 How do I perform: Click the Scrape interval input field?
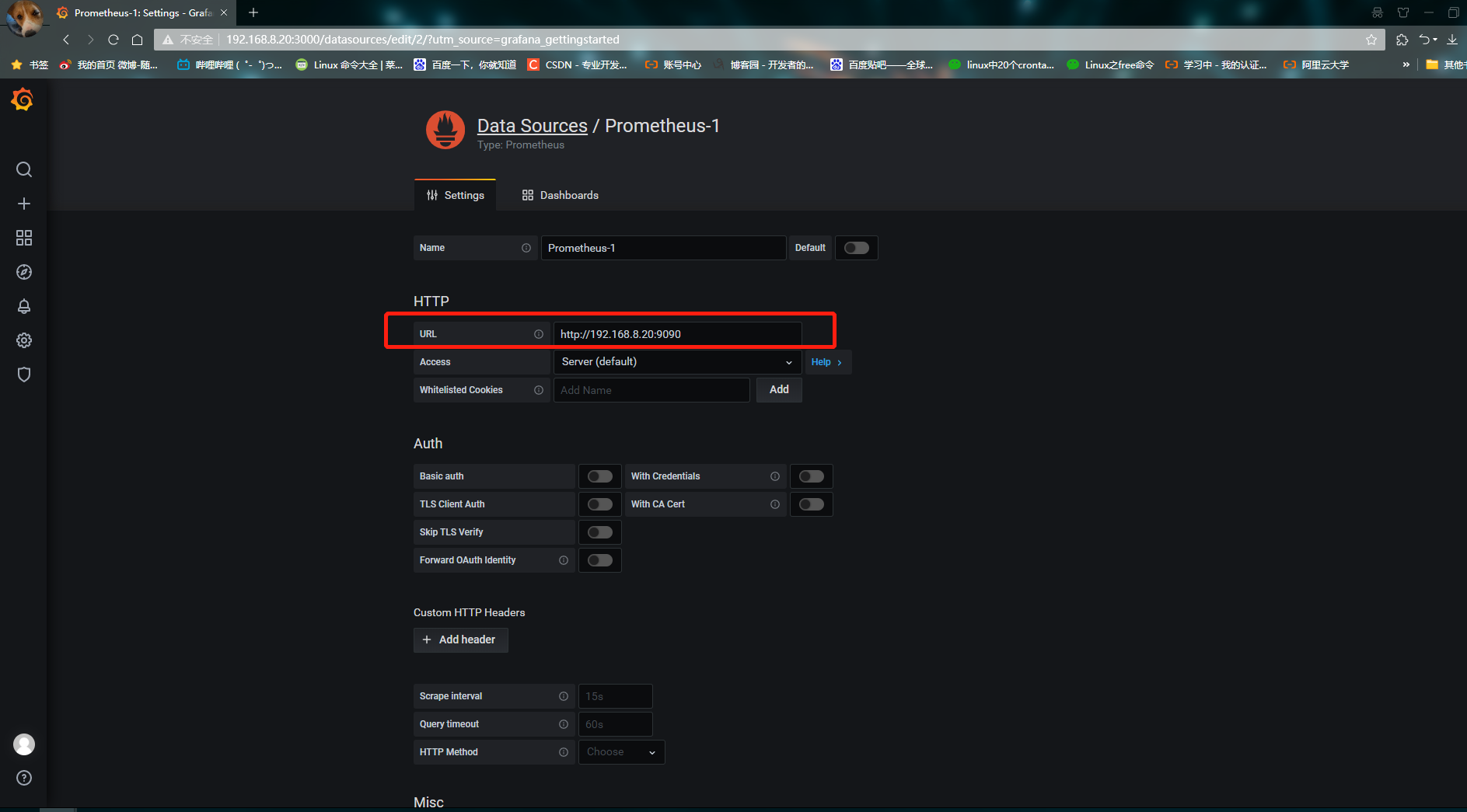tap(615, 696)
